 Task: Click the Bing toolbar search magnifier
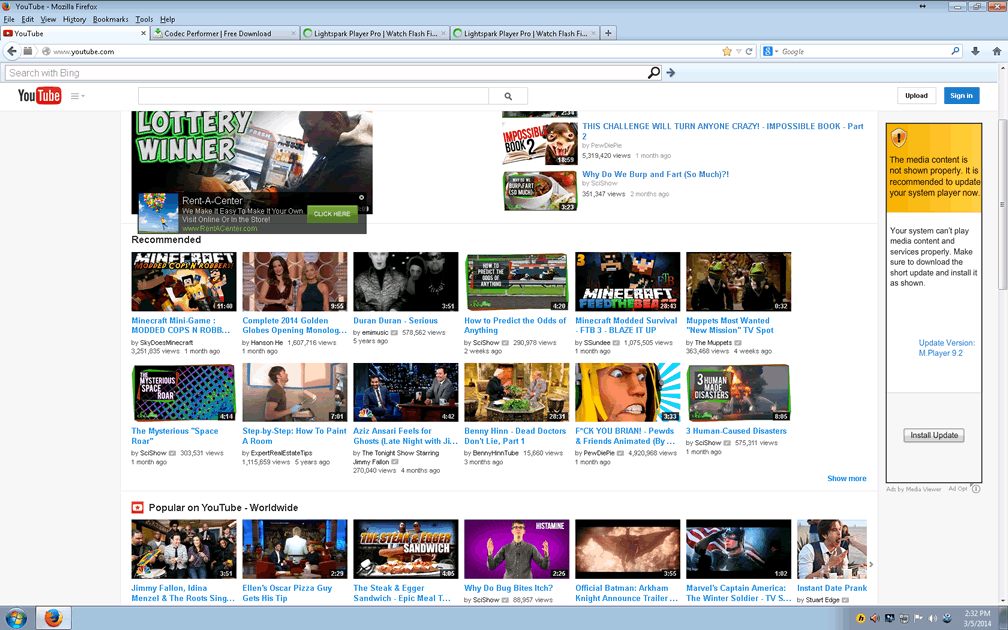click(x=654, y=73)
